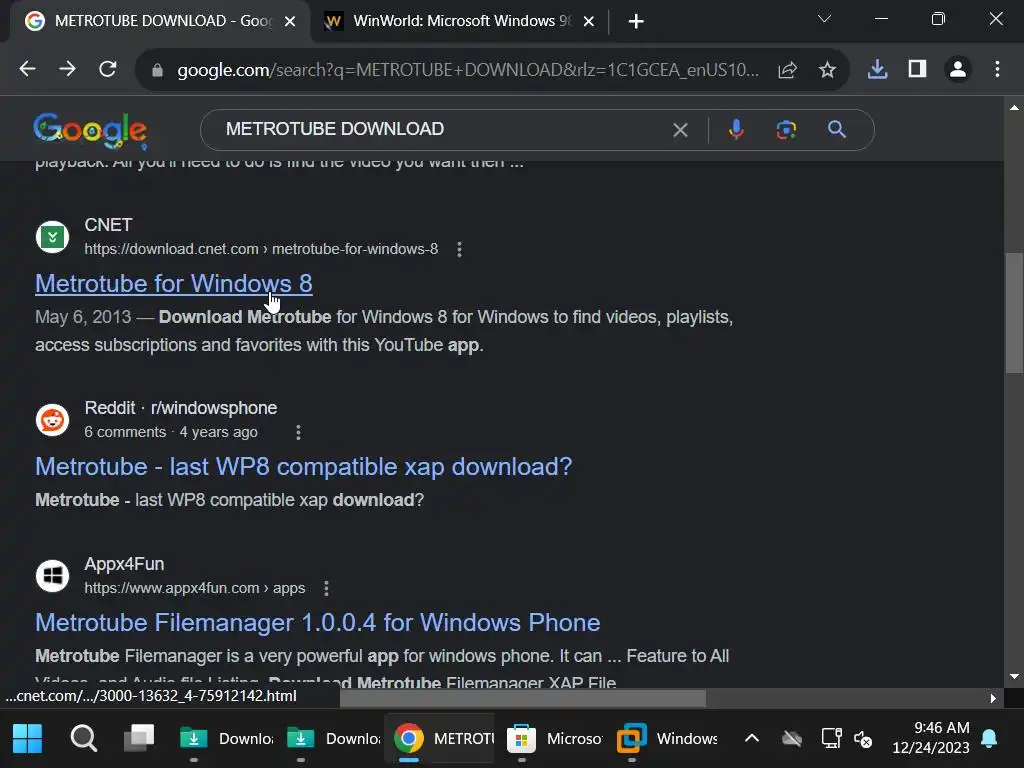Open the first Downloads taskbar item
Screen dimensions: 1024x768
226,739
